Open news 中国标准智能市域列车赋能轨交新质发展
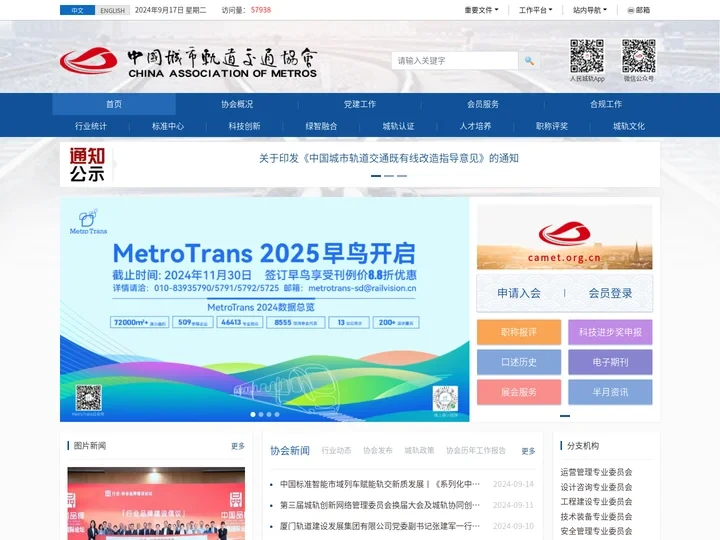 point(380,484)
